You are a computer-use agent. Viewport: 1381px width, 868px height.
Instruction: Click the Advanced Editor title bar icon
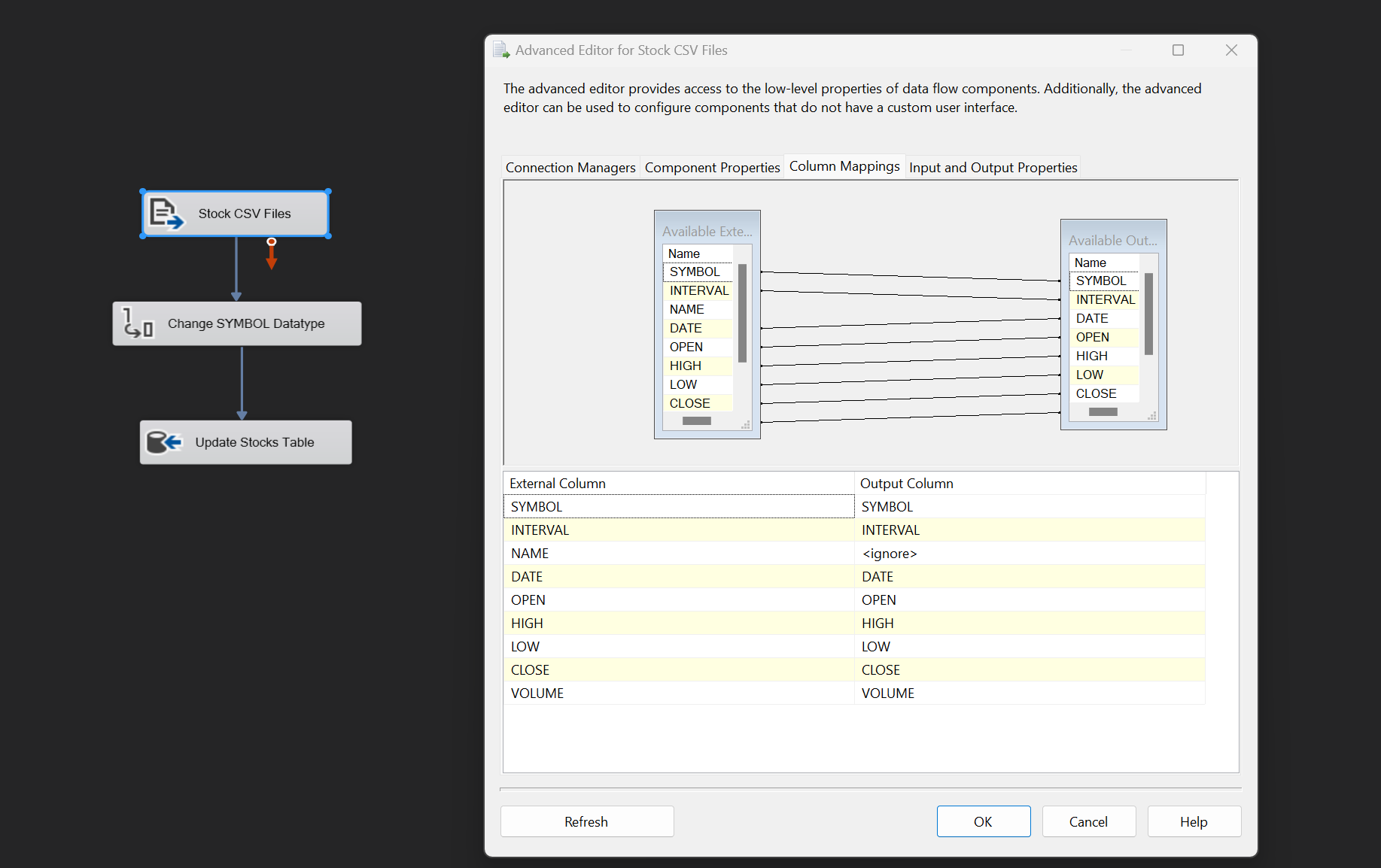501,50
